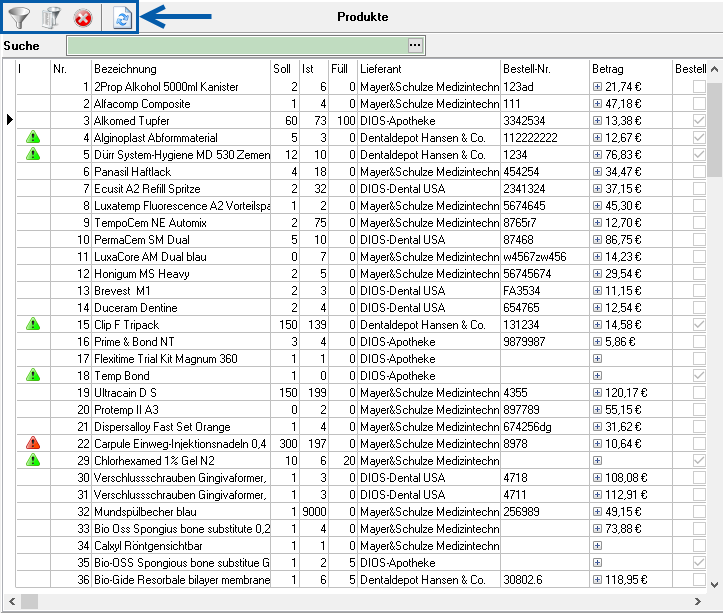Viewport: 723px width, 613px height.
Task: Select the row LuxaCore AM Dual blau
Action: click(361, 256)
